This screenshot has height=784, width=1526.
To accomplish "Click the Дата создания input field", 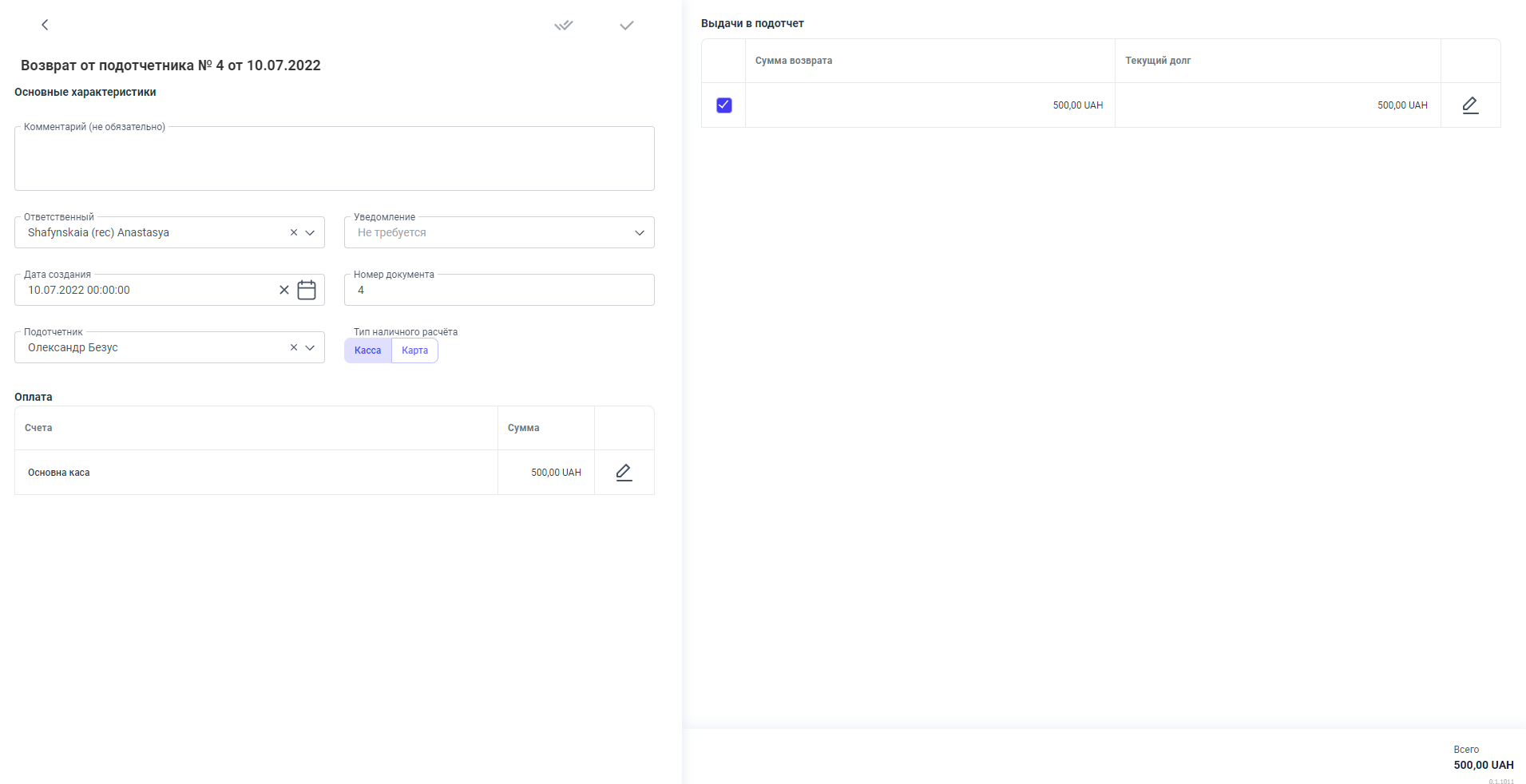I will tap(144, 290).
